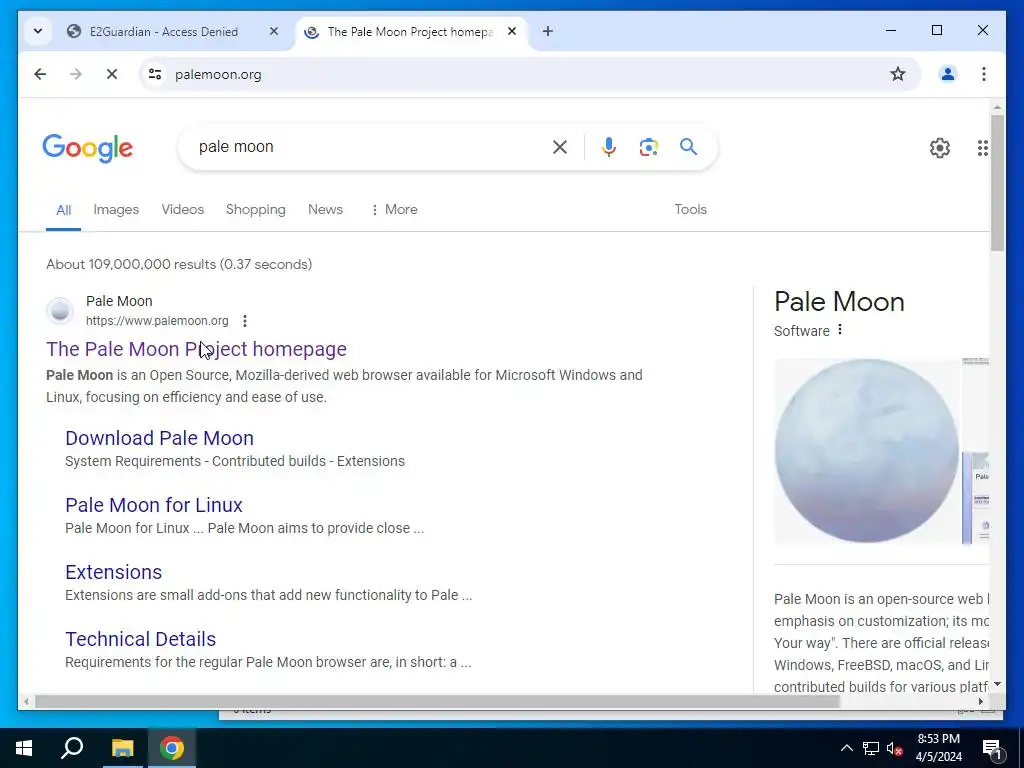Click the vertical scrollbar thumb

coord(997,183)
